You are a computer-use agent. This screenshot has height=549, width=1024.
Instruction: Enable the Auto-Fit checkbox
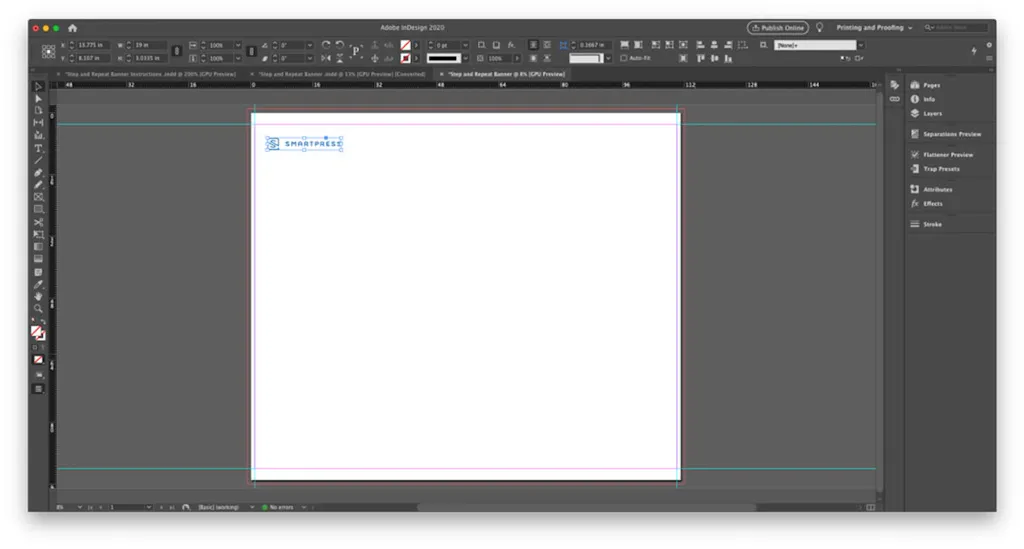624,58
